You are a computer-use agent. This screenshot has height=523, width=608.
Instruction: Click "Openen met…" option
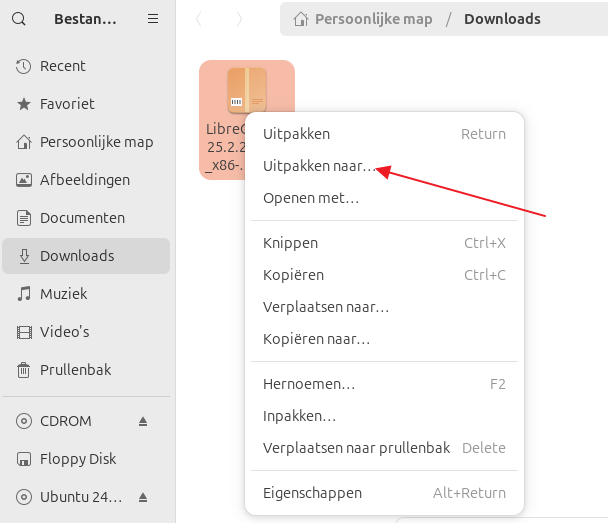click(x=311, y=198)
